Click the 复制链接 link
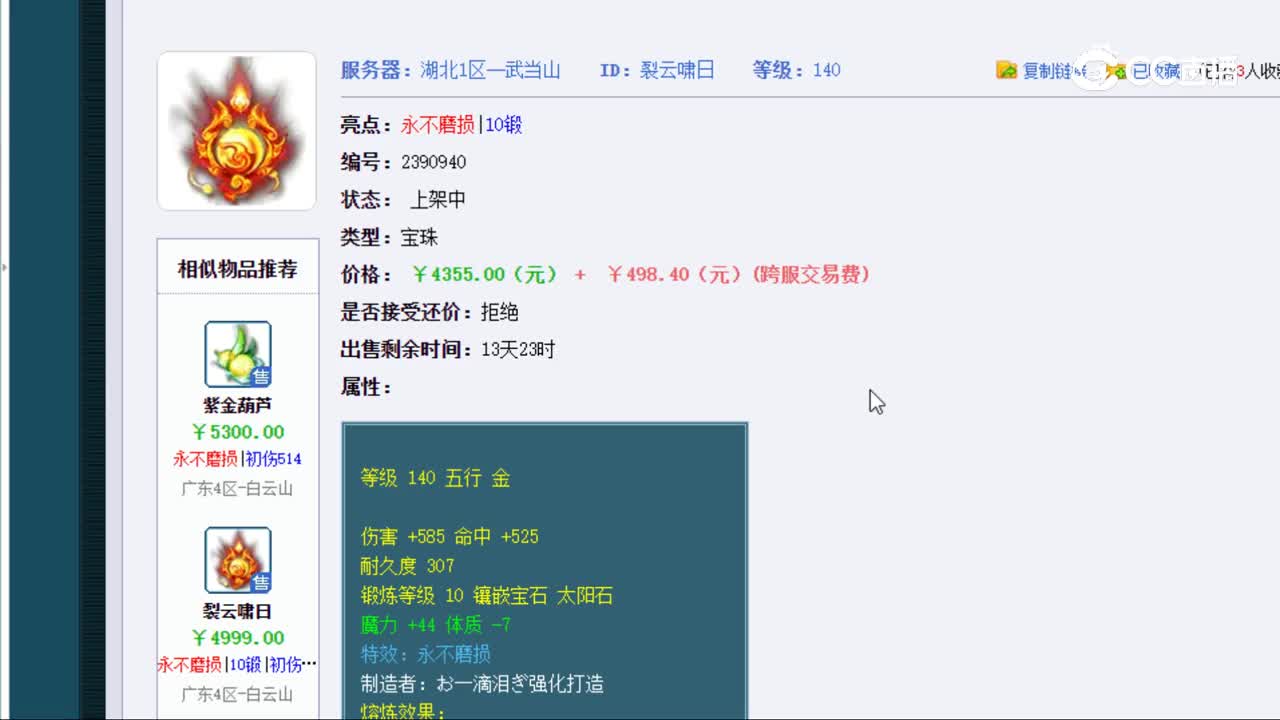This screenshot has height=720, width=1280. [x=1054, y=71]
